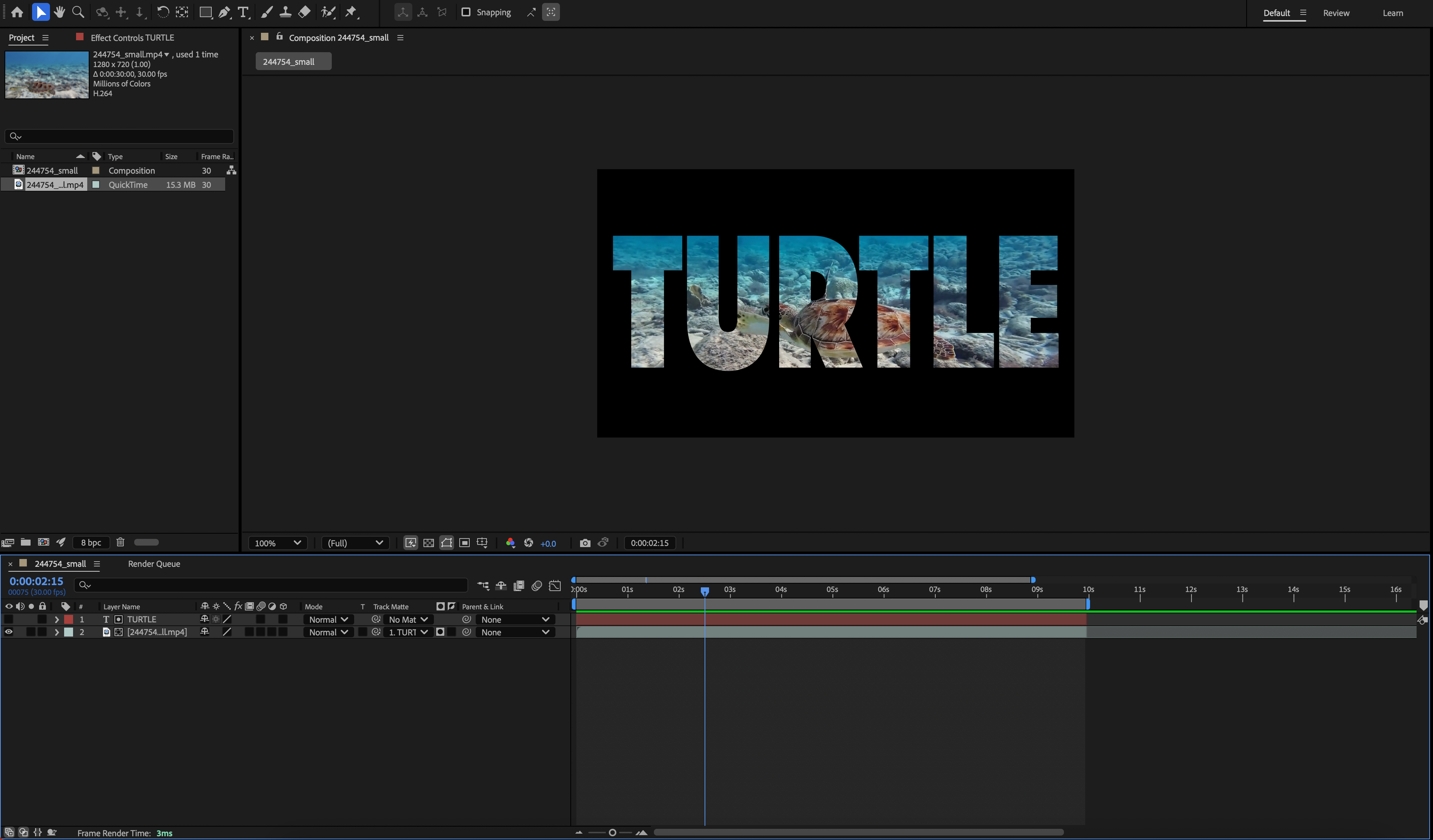Open the No Matte track matte dropdown
The image size is (1433, 840).
click(408, 619)
